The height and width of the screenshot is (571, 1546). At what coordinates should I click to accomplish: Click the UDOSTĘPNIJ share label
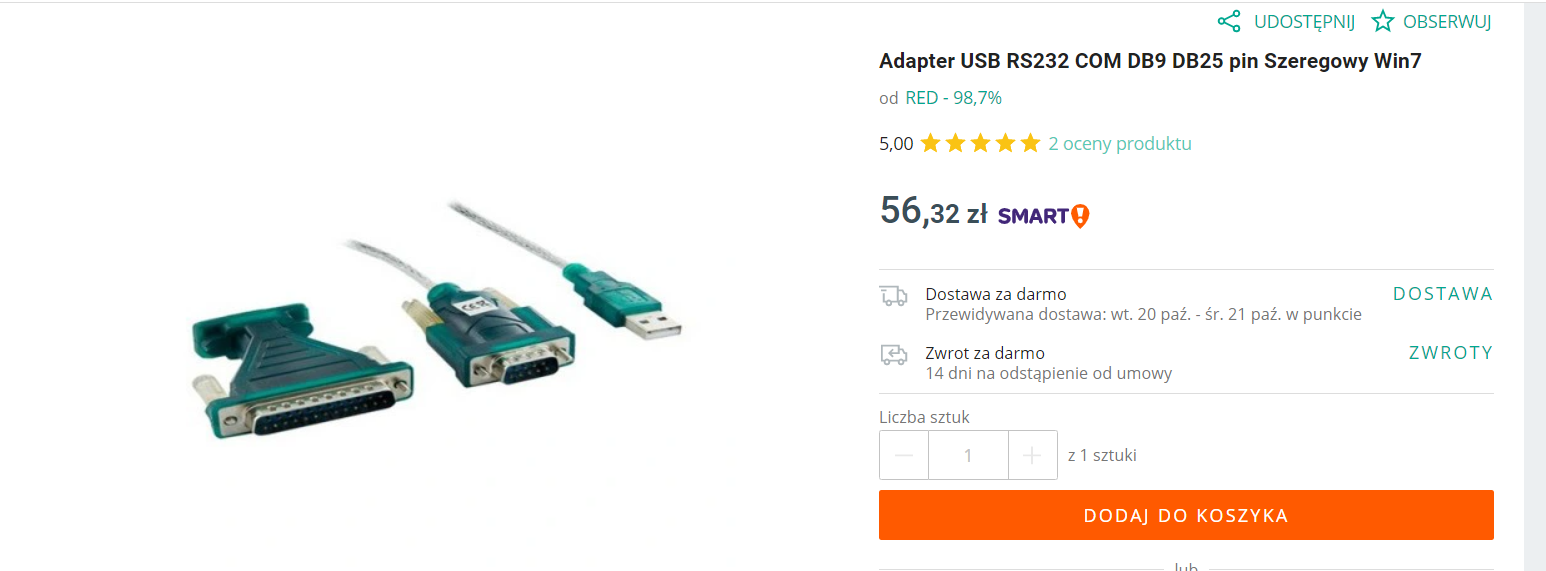(x=1304, y=21)
